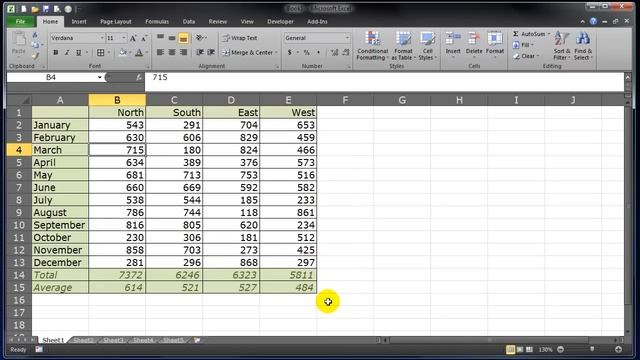Open the Sort & Filter dropdown
The height and width of the screenshot is (360, 640).
(562, 45)
